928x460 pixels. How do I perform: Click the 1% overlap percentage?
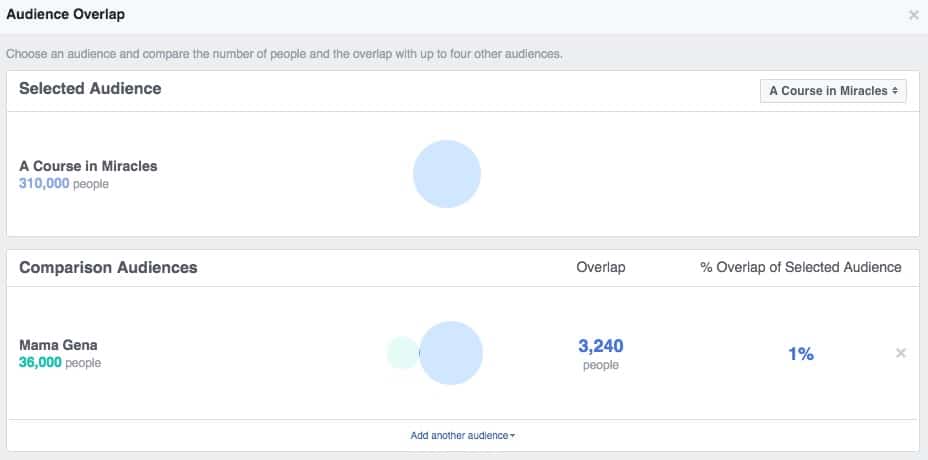coord(801,354)
